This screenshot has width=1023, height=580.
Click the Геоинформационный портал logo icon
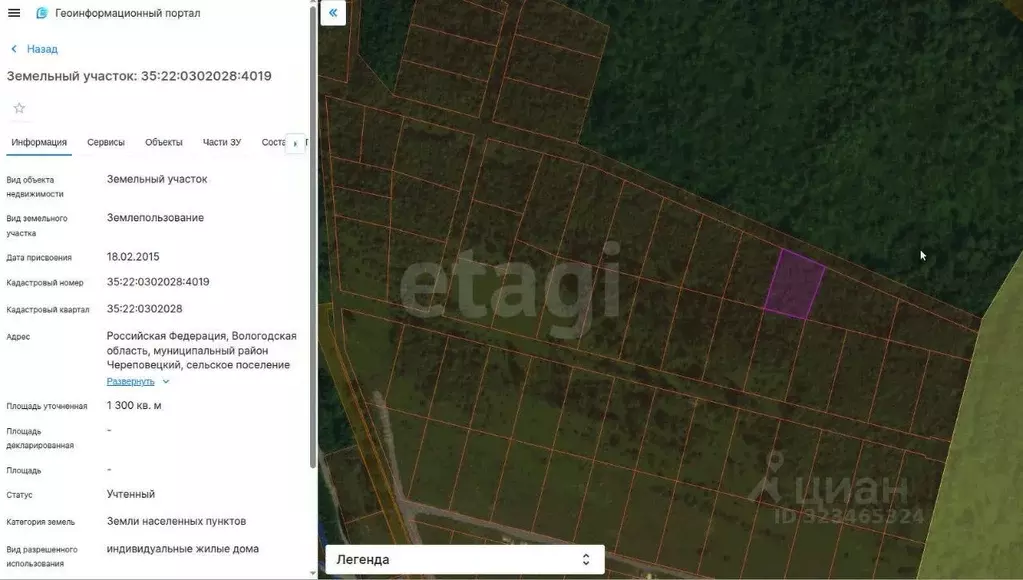[x=41, y=13]
